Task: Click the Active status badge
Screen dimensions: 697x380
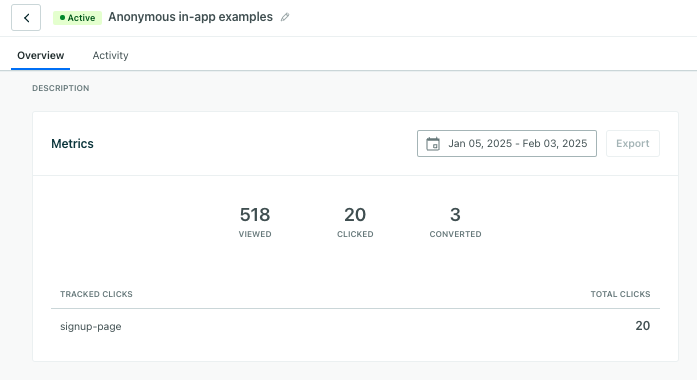Action: [77, 18]
